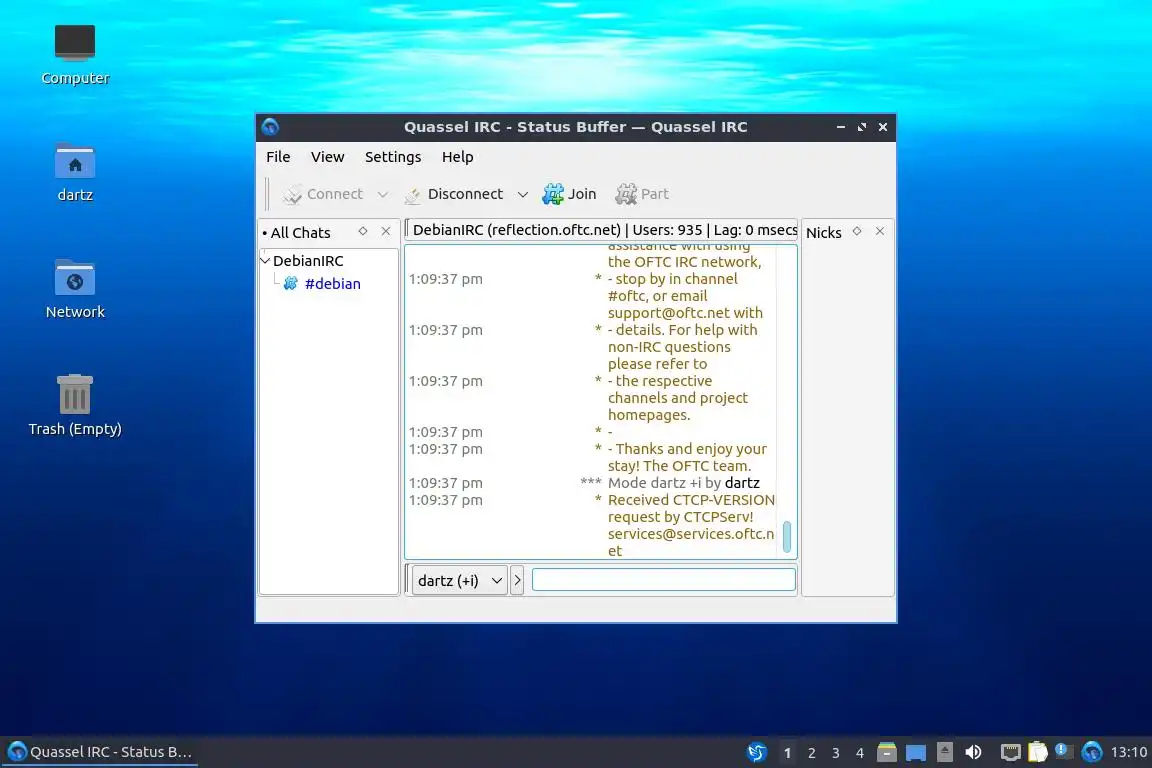The width and height of the screenshot is (1152, 768).
Task: Open the Lubuntu application menu
Action: click(x=756, y=752)
